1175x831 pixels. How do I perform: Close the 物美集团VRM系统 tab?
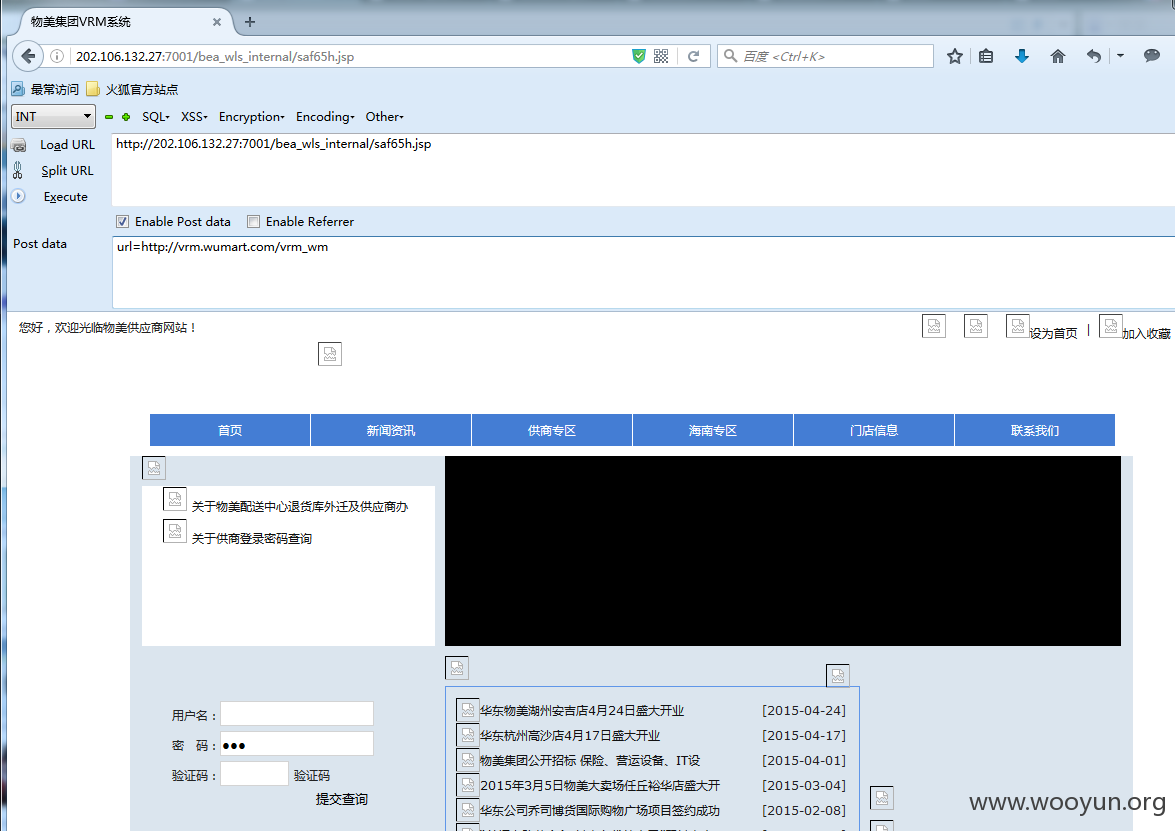217,22
